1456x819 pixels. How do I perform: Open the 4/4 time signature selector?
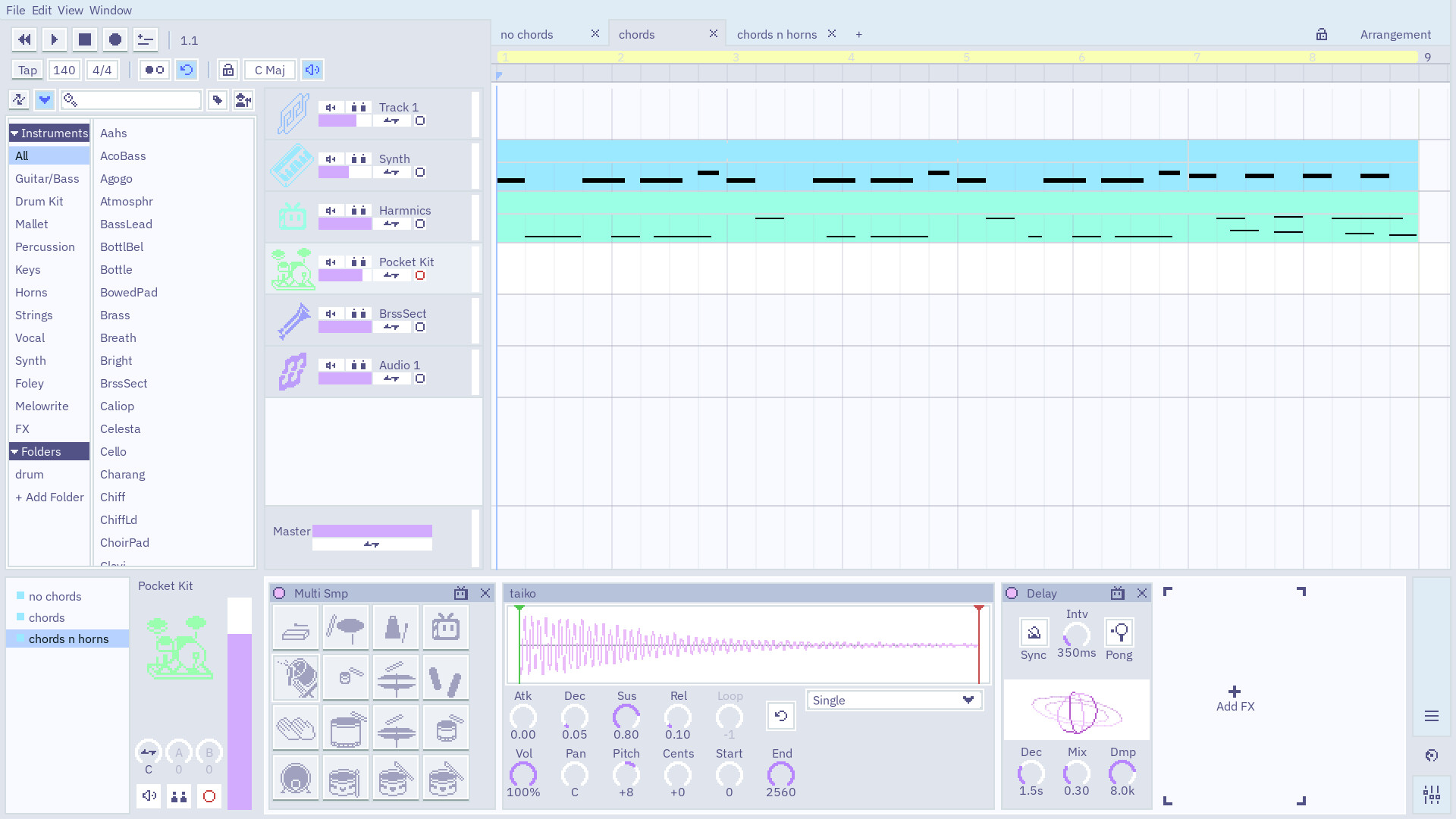click(x=102, y=70)
